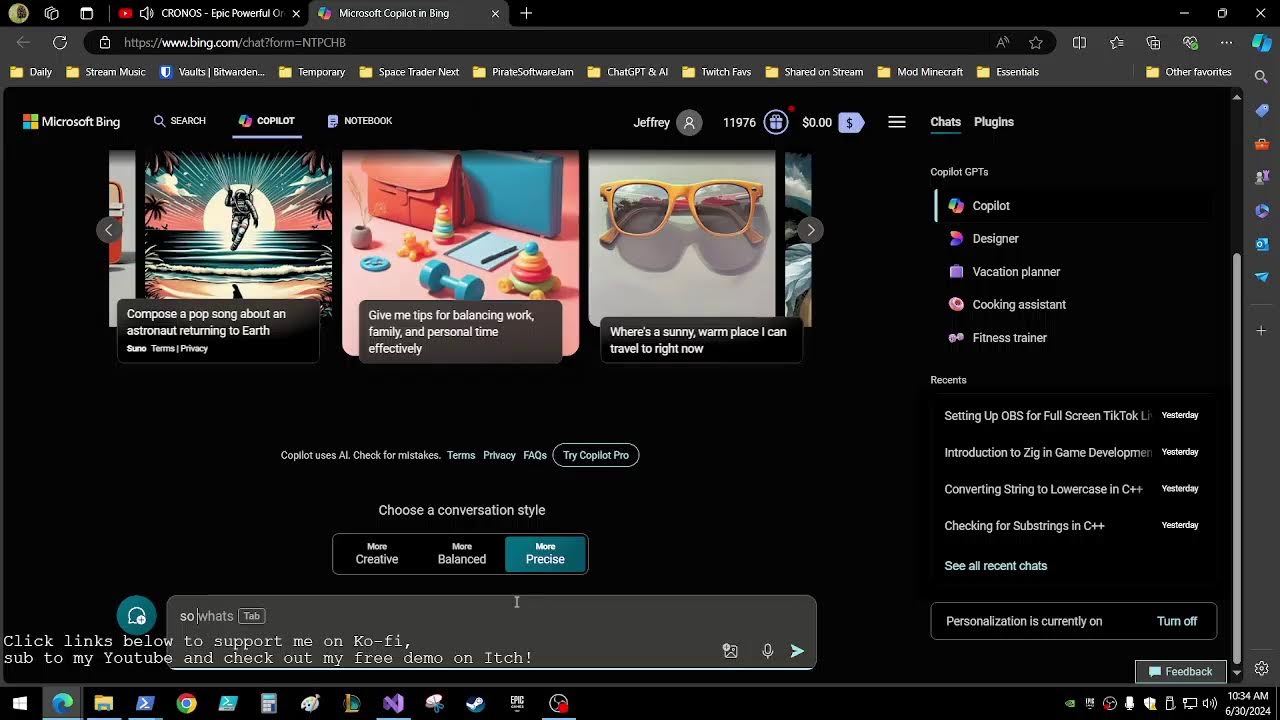Viewport: 1280px width, 720px height.
Task: Open Edge Settings and more ellipsis menu
Action: (x=1226, y=42)
